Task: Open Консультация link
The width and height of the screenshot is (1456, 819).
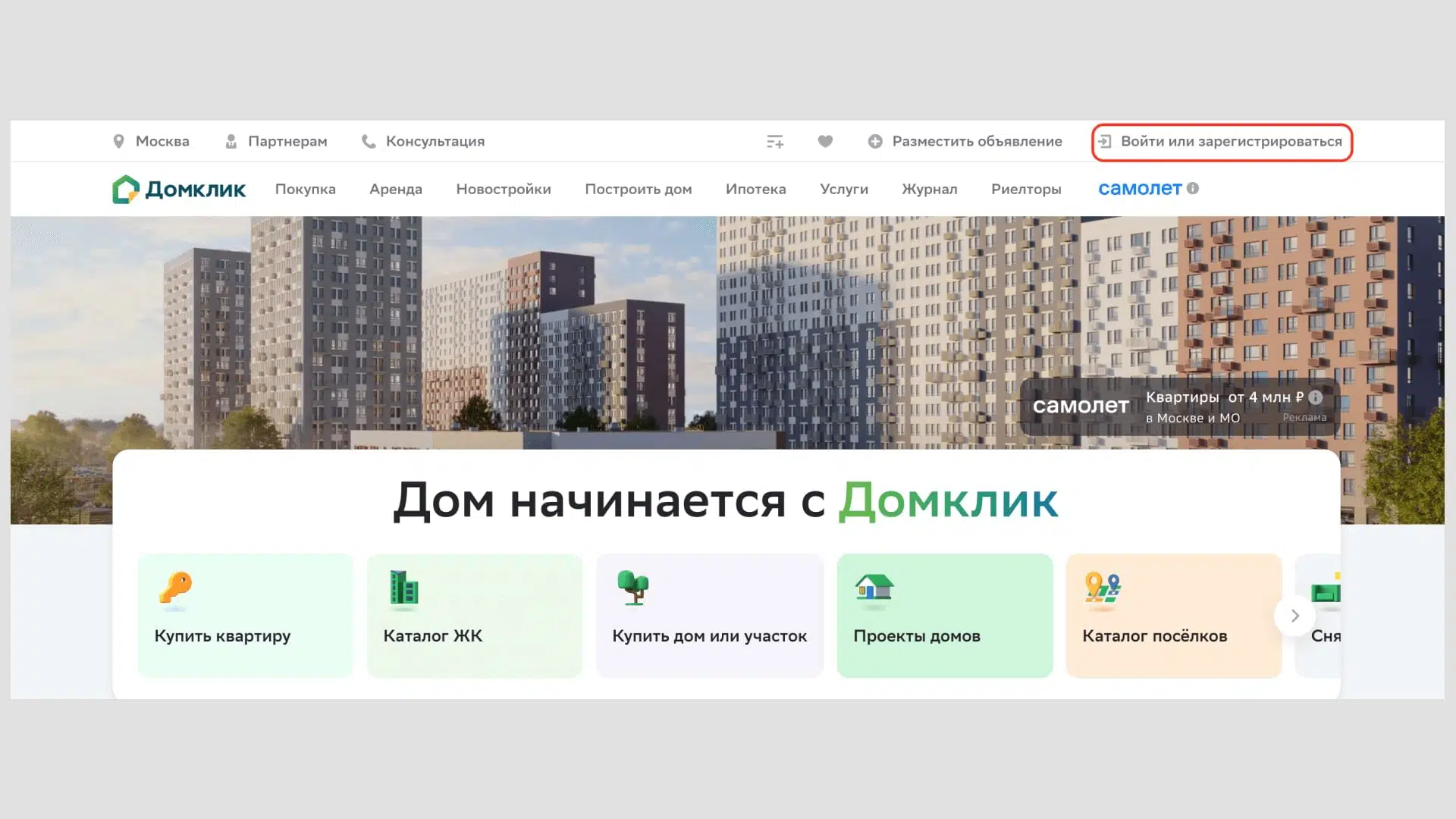Action: pyautogui.click(x=435, y=142)
